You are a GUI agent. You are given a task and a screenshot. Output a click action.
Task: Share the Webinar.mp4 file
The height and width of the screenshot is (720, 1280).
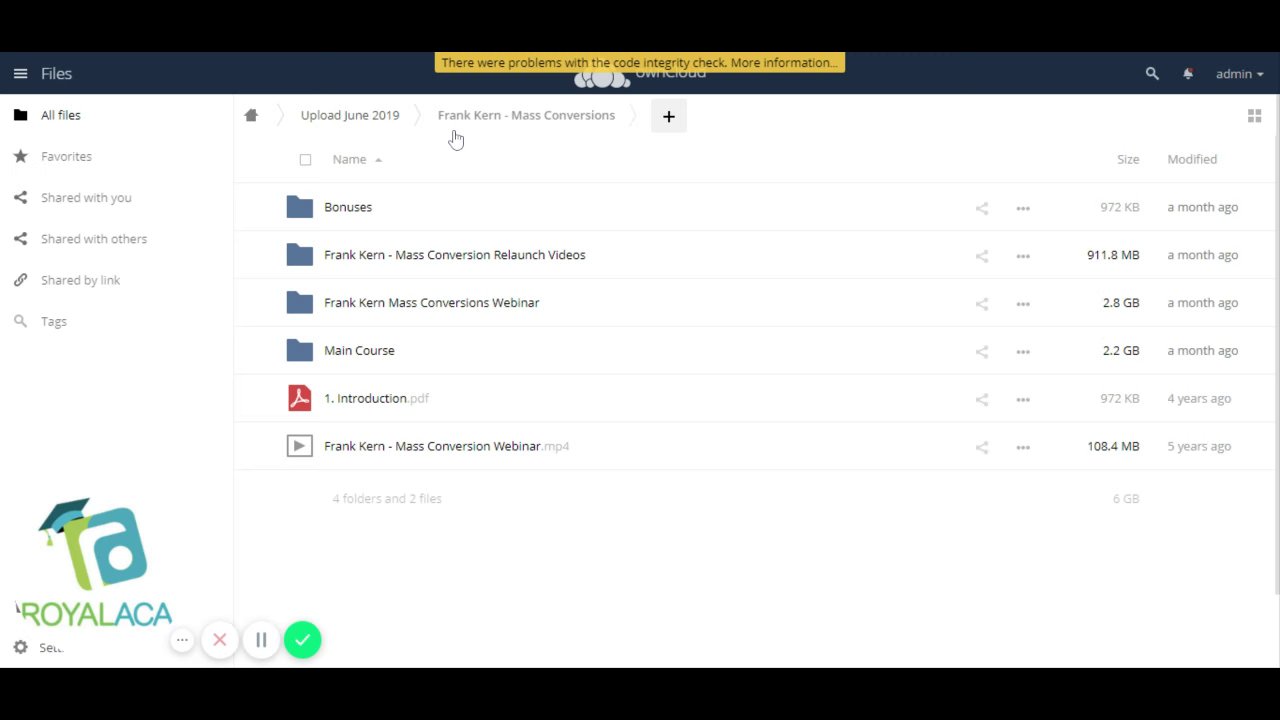pos(982,448)
